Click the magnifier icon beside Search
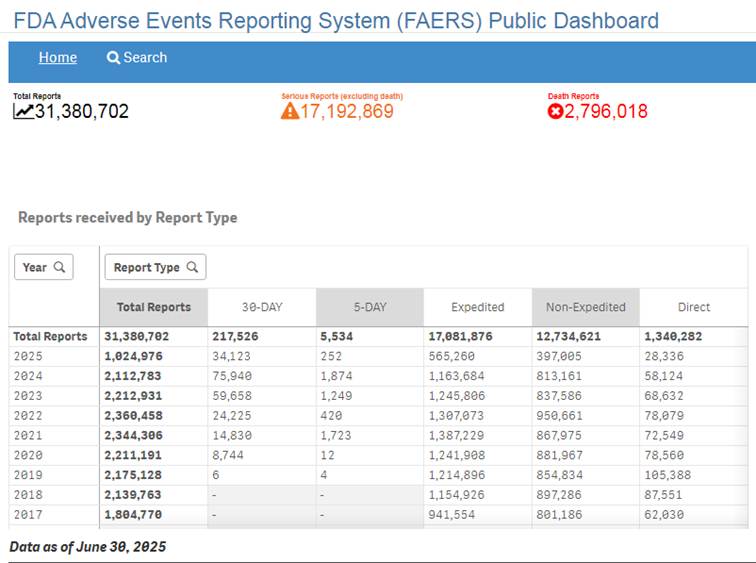The width and height of the screenshot is (756, 563). tap(113, 58)
